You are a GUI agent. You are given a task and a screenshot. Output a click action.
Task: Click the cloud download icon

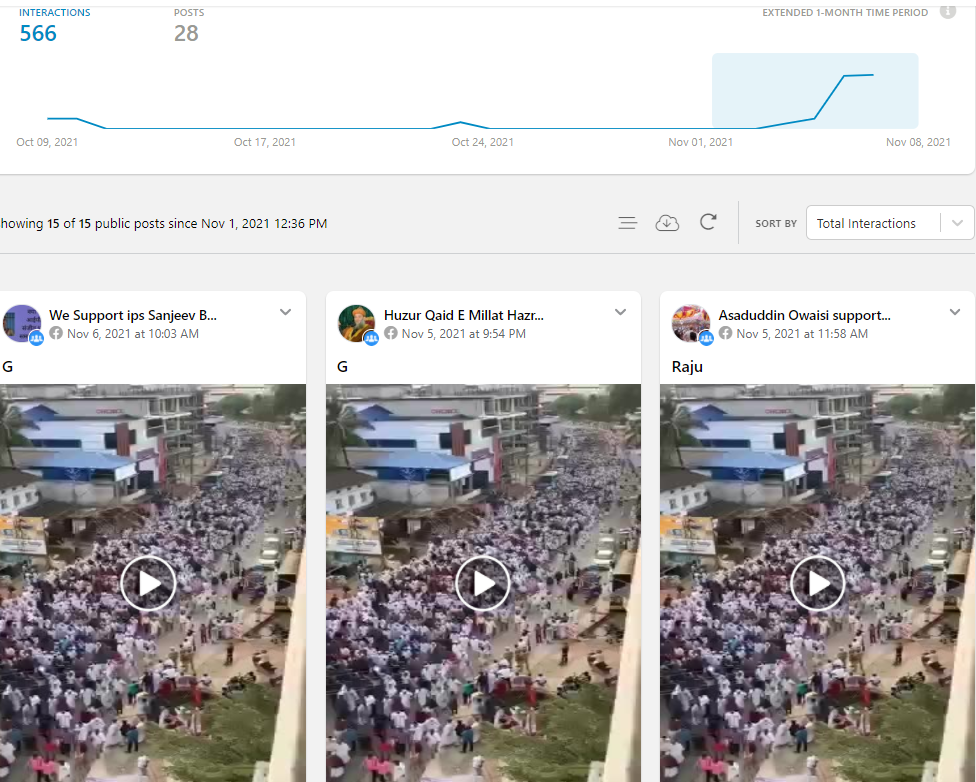(667, 223)
